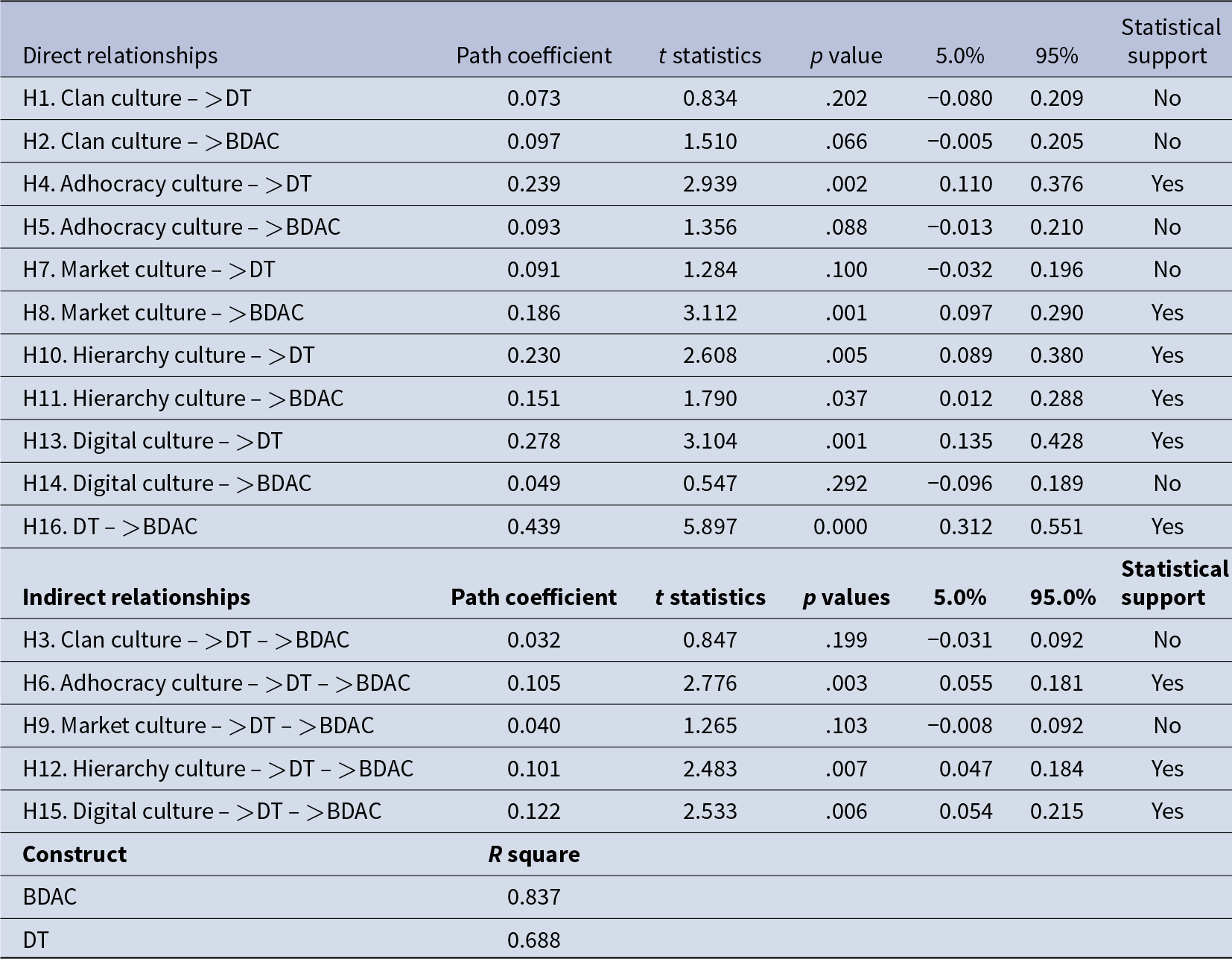1232x959 pixels.
Task: Select value 0.122 in H15 row
Action: click(x=534, y=811)
